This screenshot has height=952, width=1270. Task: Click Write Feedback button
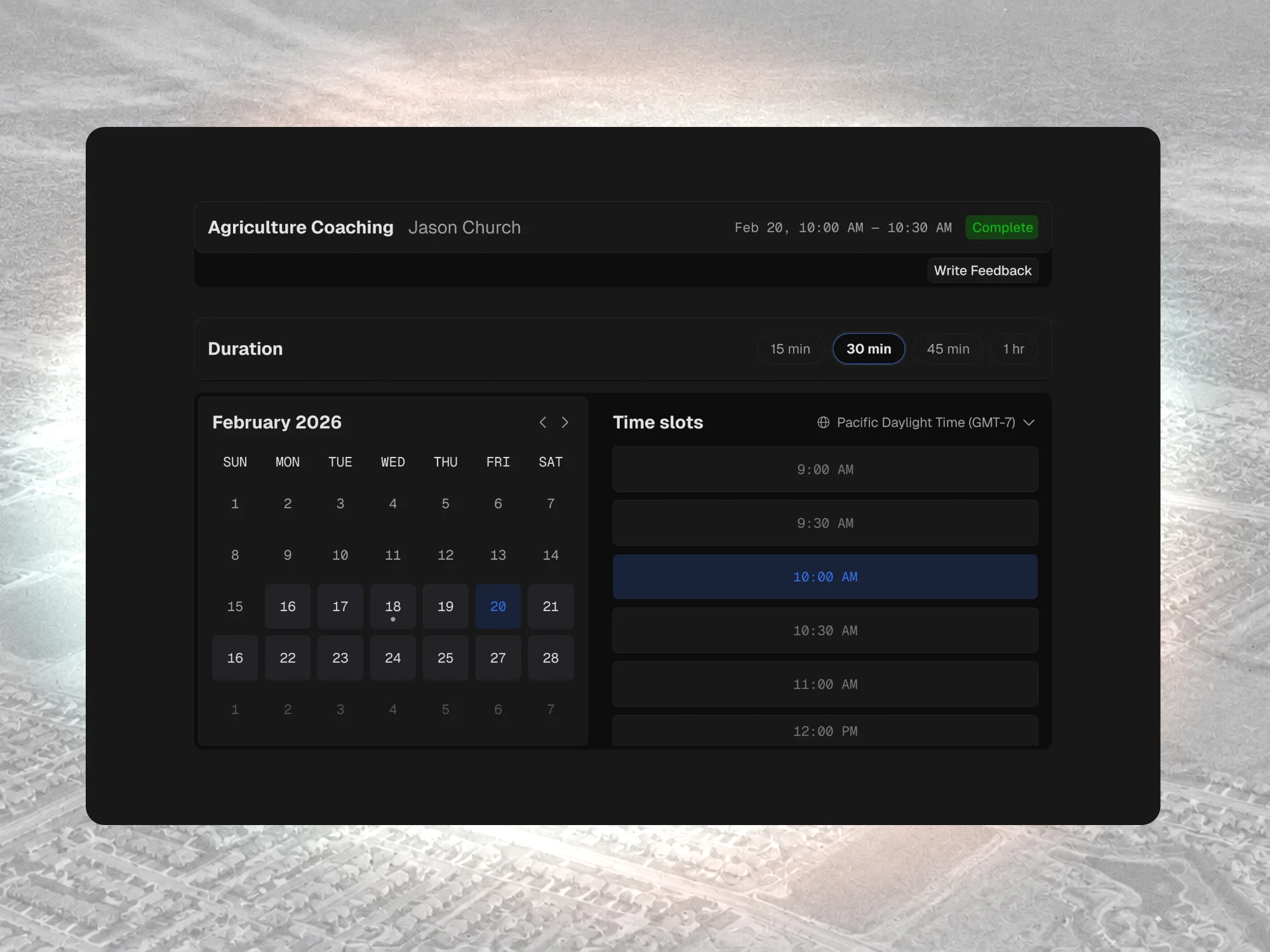tap(982, 270)
